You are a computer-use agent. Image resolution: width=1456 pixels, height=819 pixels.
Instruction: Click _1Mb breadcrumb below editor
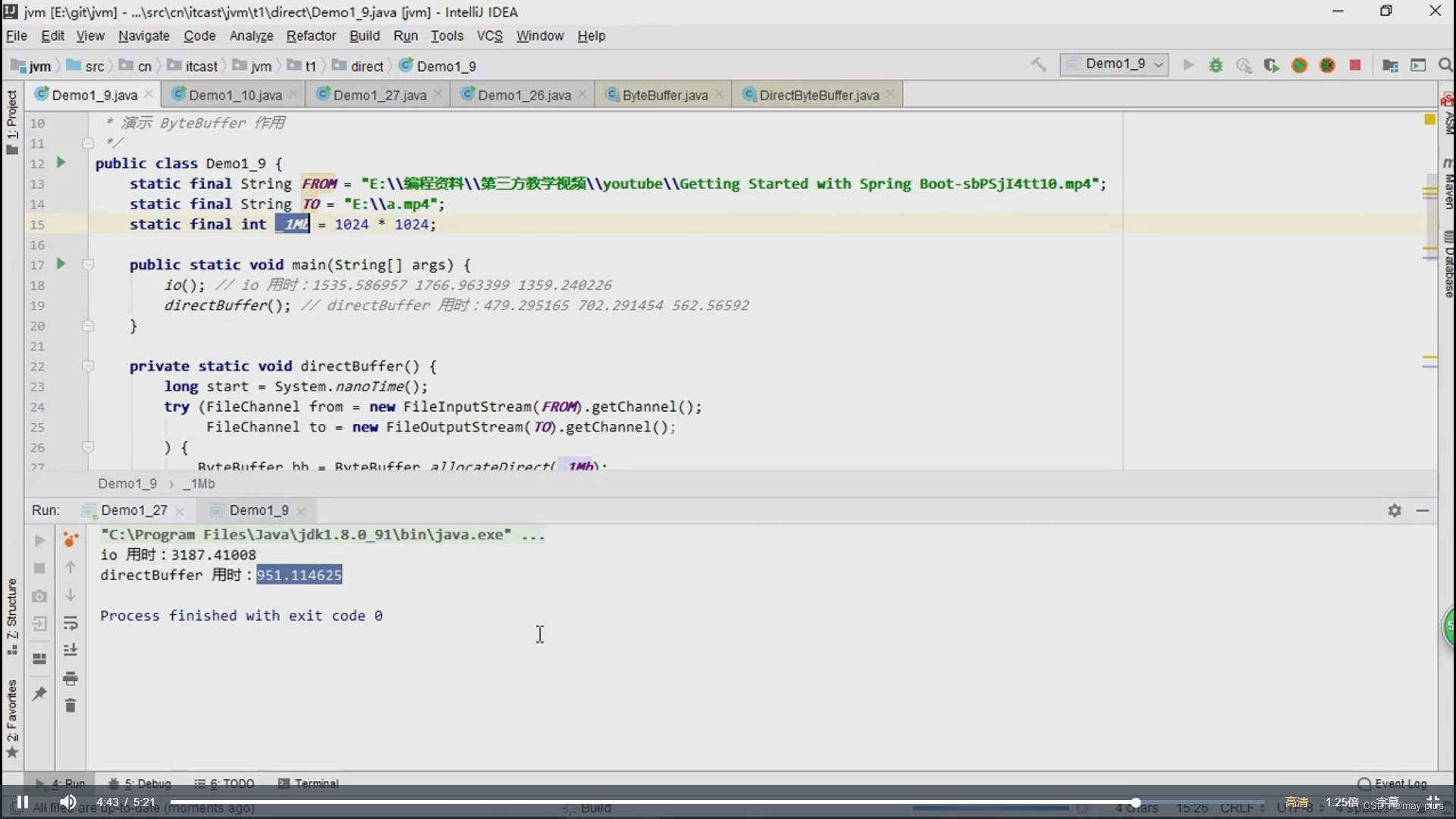point(198,484)
